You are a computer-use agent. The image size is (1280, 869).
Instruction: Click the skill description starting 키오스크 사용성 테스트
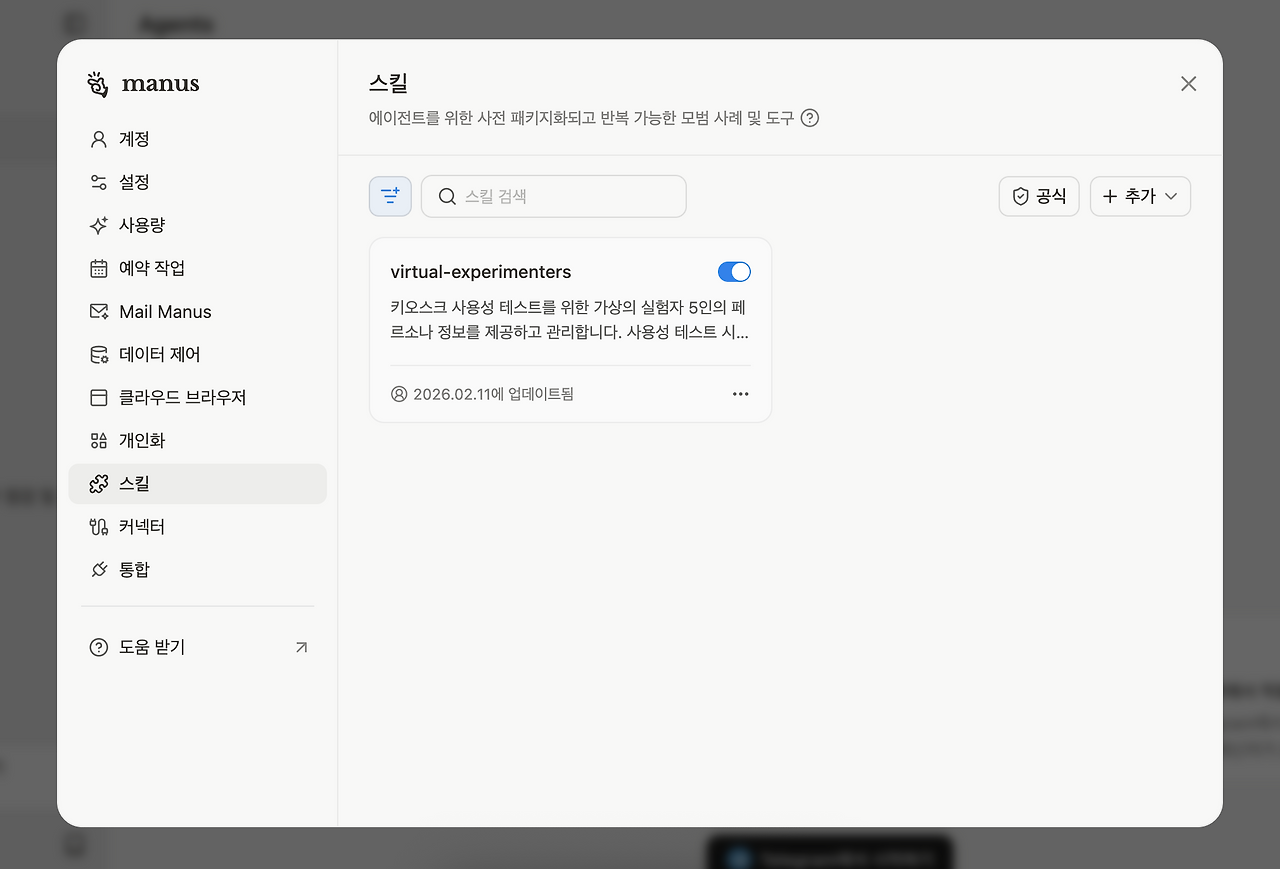point(570,320)
